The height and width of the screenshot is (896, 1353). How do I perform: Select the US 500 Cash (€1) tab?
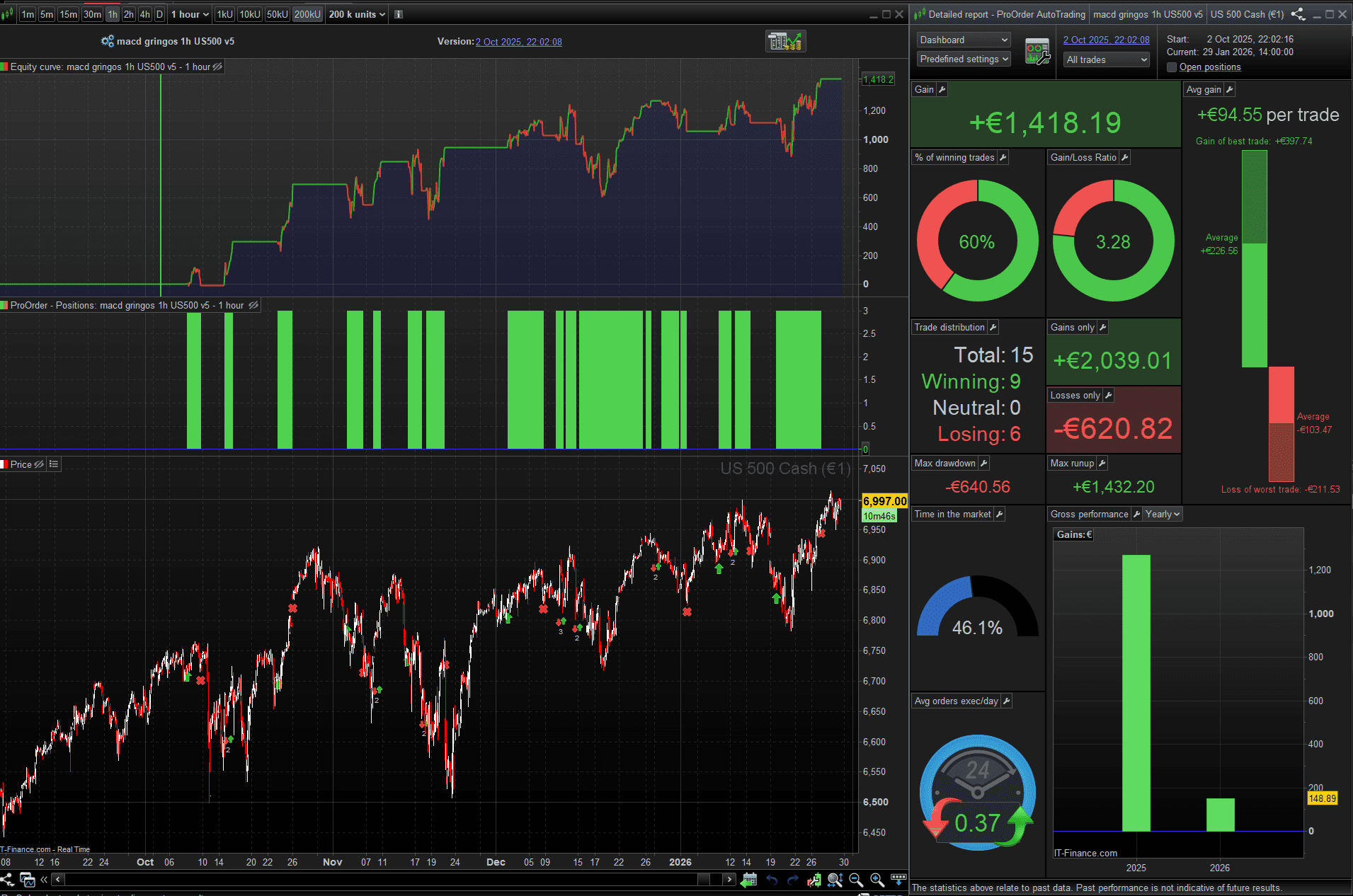(x=1247, y=14)
